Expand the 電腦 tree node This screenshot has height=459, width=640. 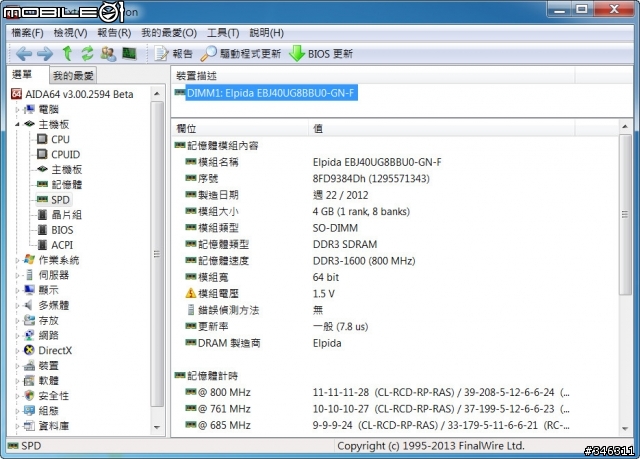[x=17, y=110]
